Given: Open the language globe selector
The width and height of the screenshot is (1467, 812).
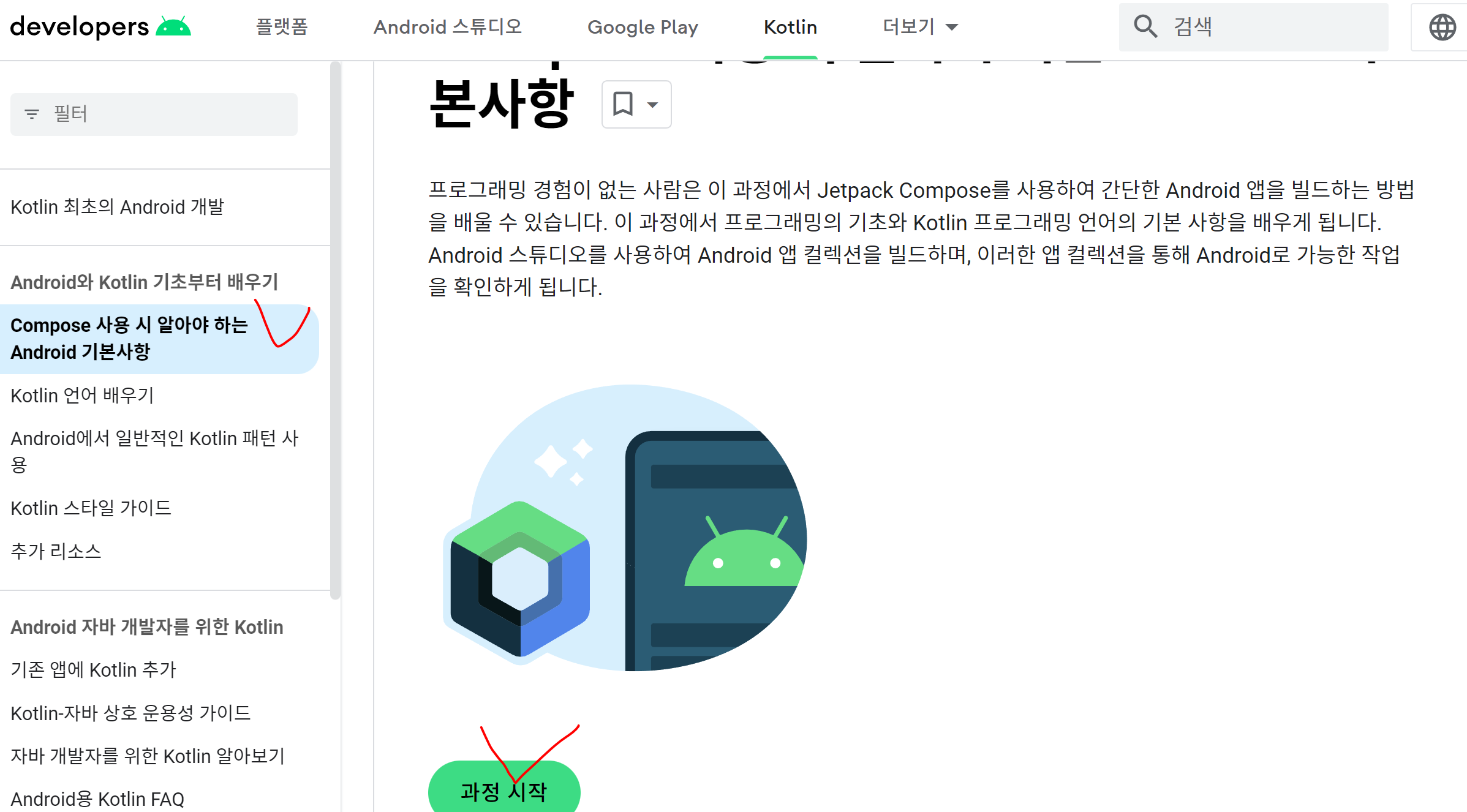Looking at the screenshot, I should pyautogui.click(x=1442, y=27).
